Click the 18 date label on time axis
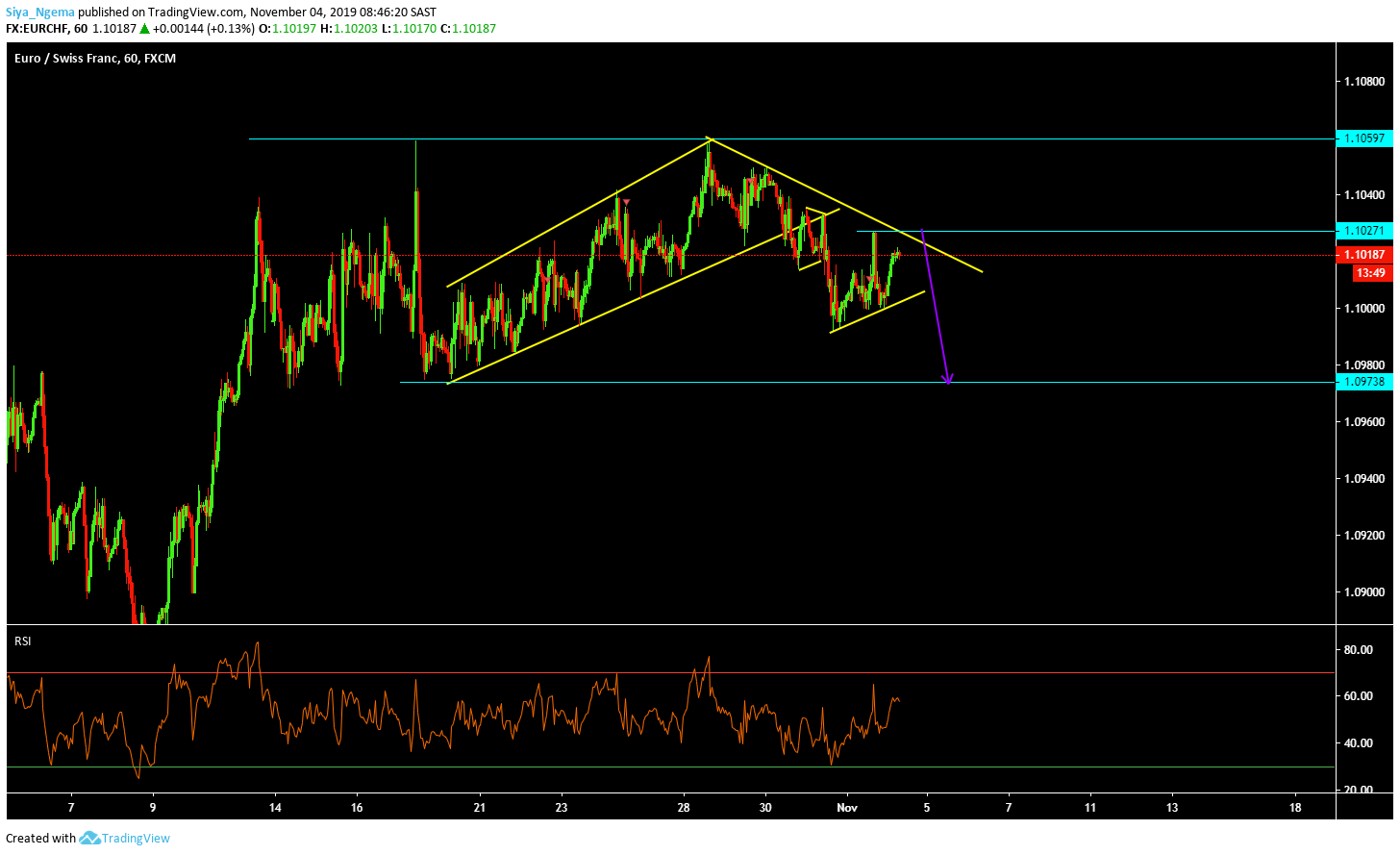This screenshot has height=855, width=1400. coord(1295,808)
